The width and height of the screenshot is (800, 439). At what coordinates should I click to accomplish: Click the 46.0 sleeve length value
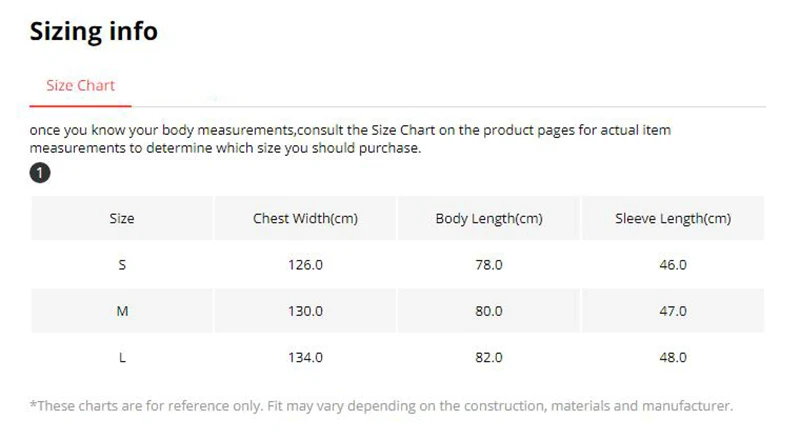672,265
